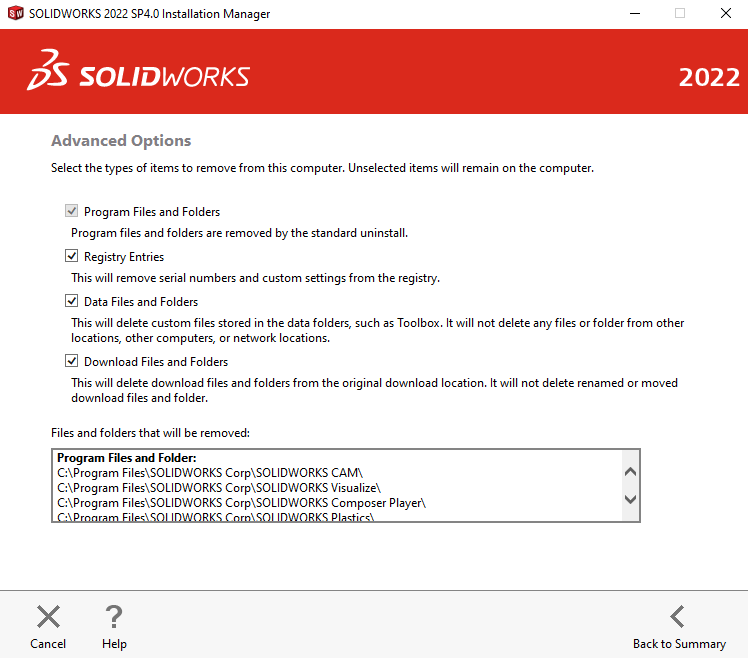Select the SOLIDWORKS Visualize folder path
Screen dimensions: 748x658
point(218,488)
